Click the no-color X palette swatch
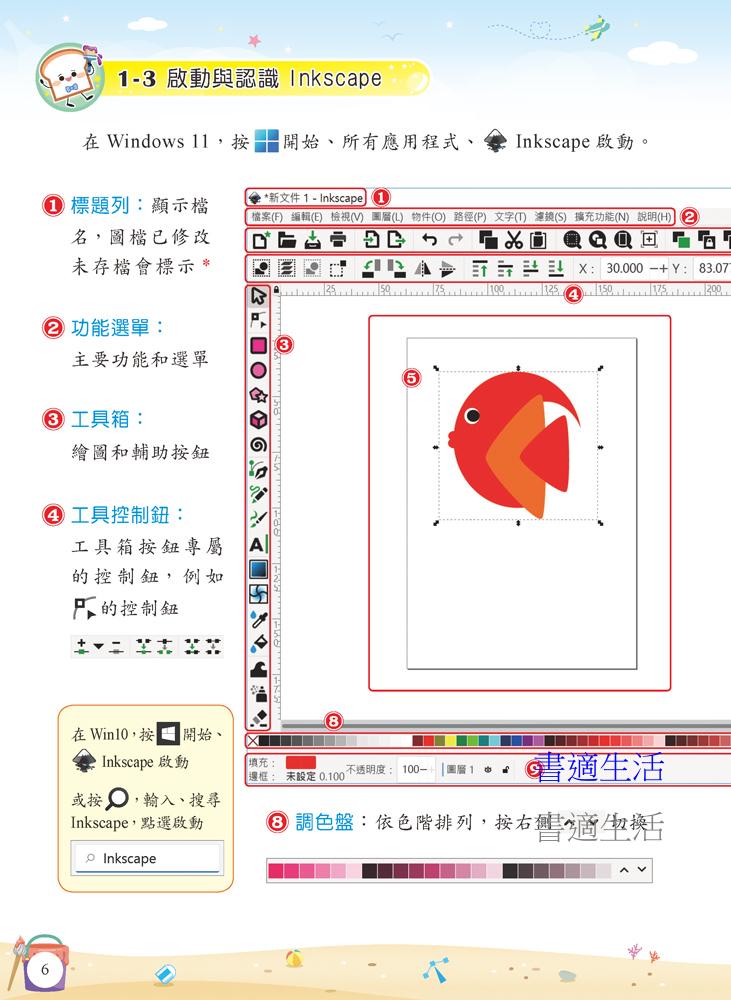 [253, 741]
